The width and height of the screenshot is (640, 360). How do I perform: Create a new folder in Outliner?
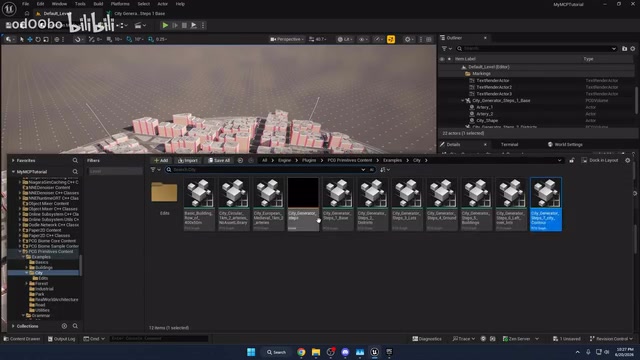click(624, 49)
